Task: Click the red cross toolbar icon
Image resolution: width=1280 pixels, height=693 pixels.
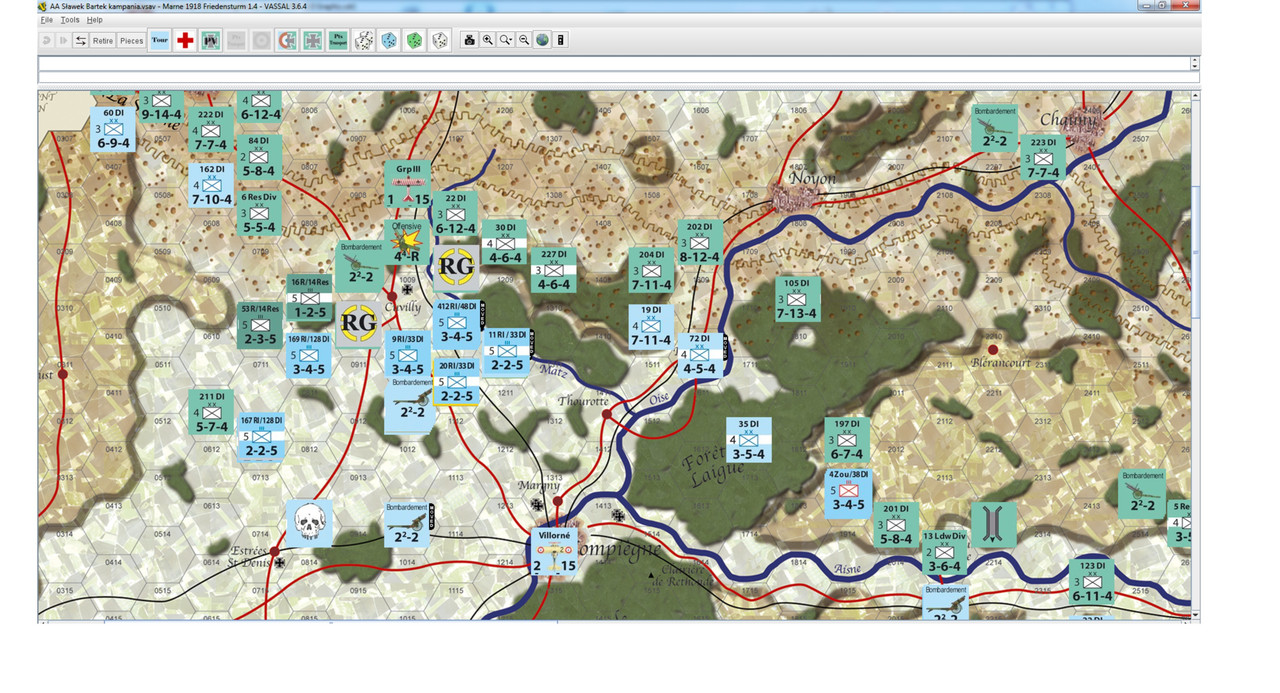Action: (x=185, y=40)
